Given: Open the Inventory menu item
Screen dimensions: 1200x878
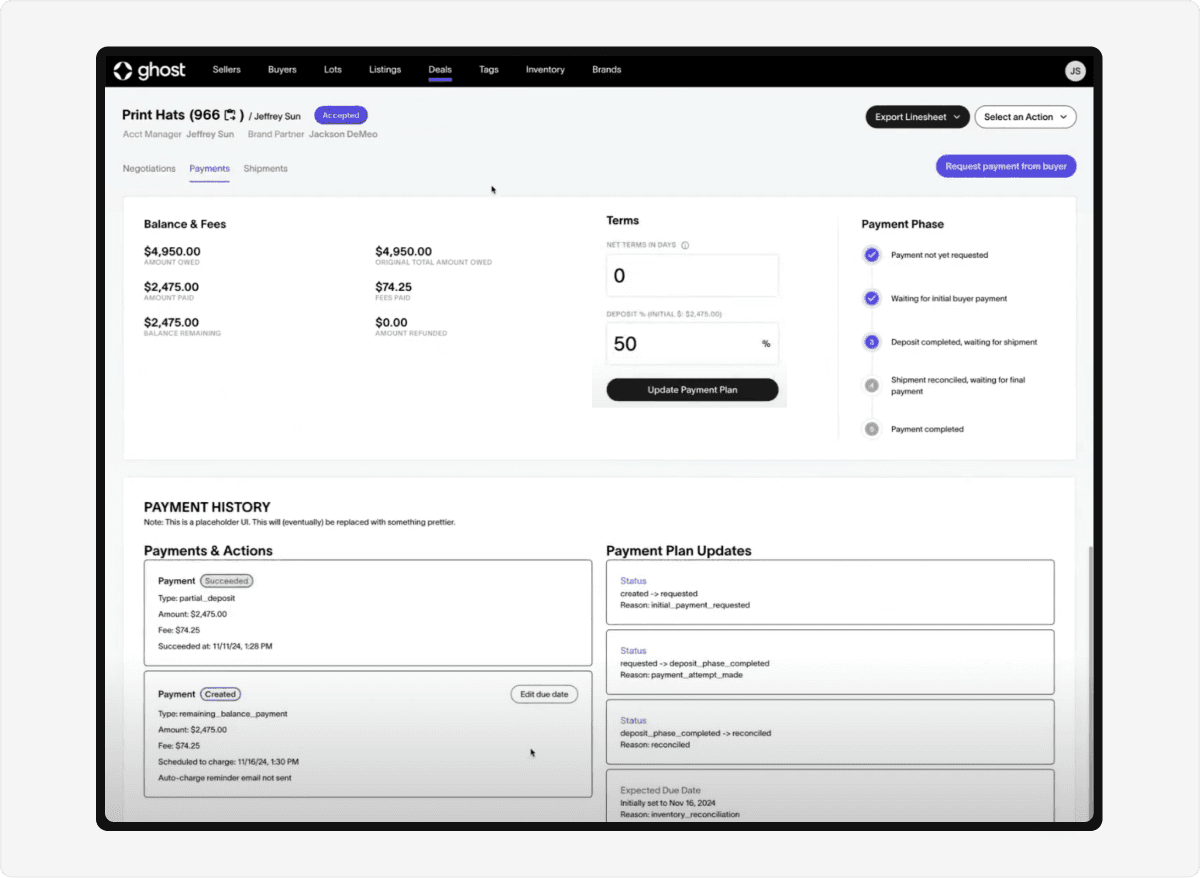Looking at the screenshot, I should pos(545,70).
